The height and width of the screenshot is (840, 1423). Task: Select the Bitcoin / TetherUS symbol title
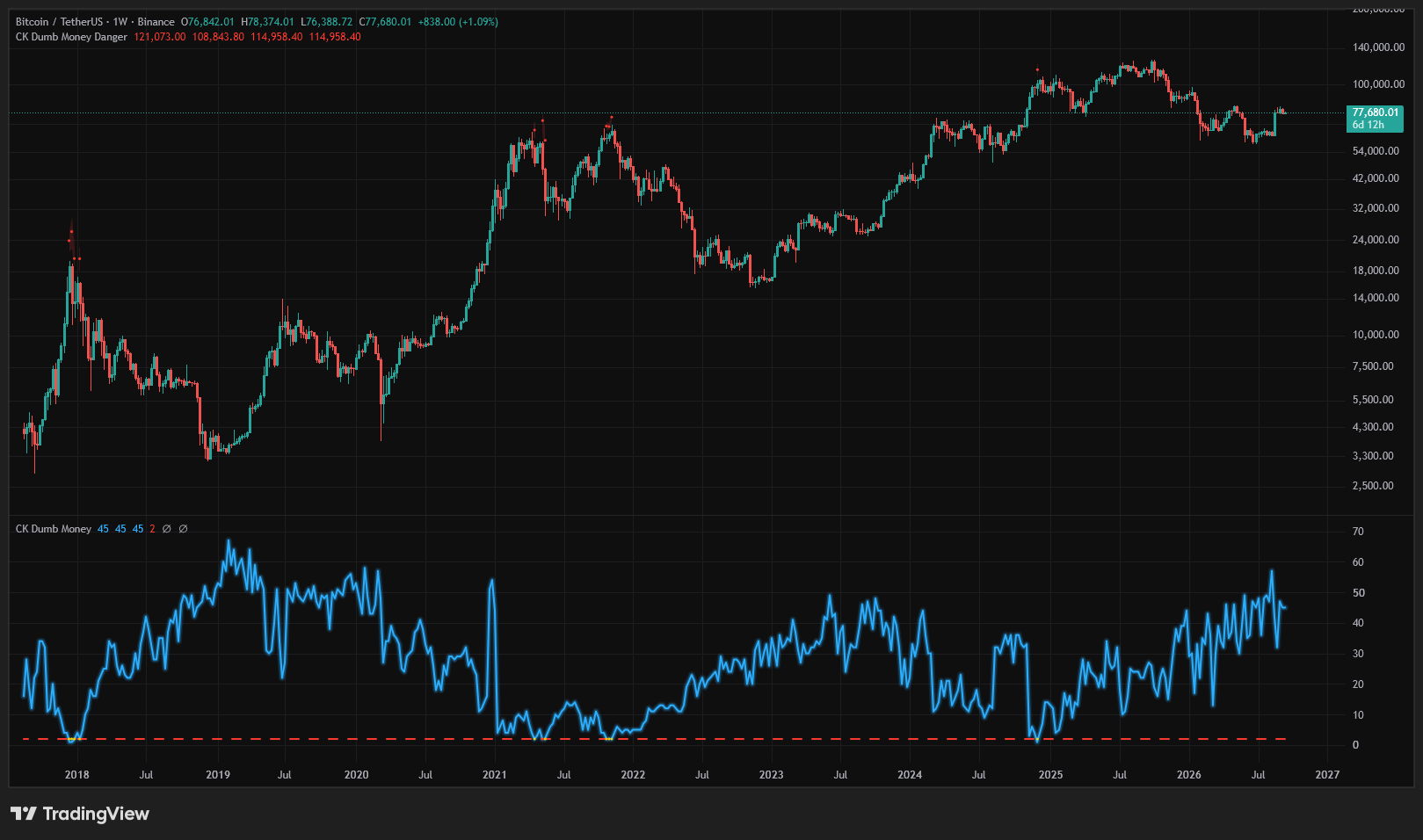tap(61, 22)
